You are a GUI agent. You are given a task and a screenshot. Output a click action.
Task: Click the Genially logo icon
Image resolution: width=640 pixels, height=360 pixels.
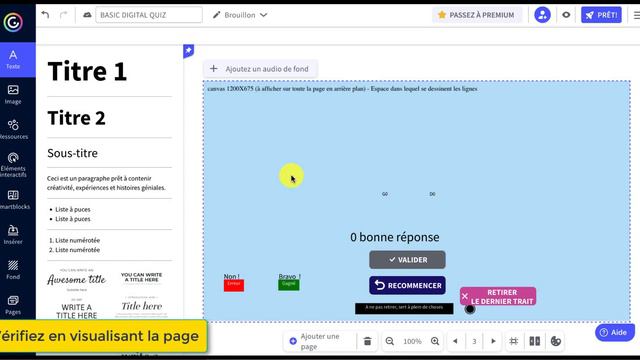(x=13, y=22)
